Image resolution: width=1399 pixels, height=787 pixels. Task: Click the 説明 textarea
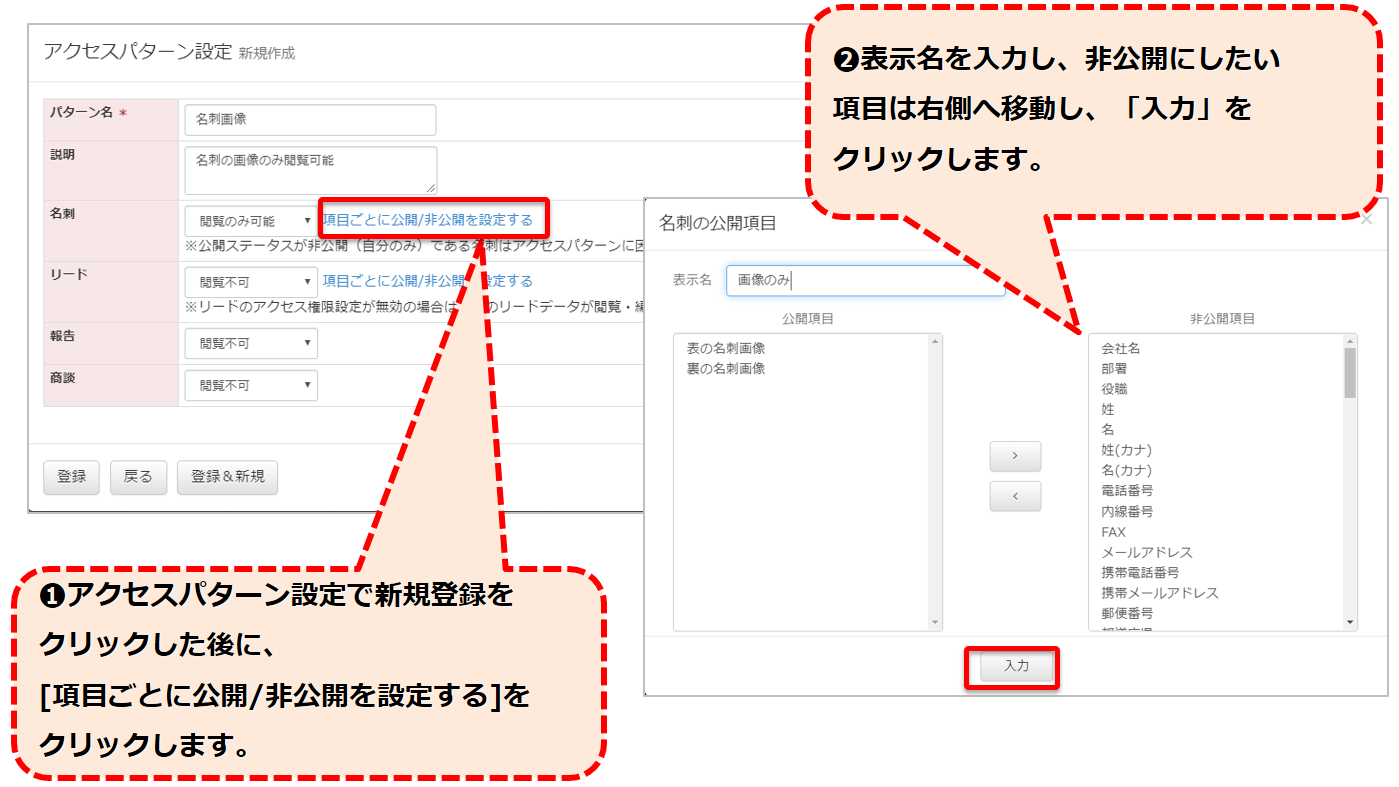click(x=310, y=170)
